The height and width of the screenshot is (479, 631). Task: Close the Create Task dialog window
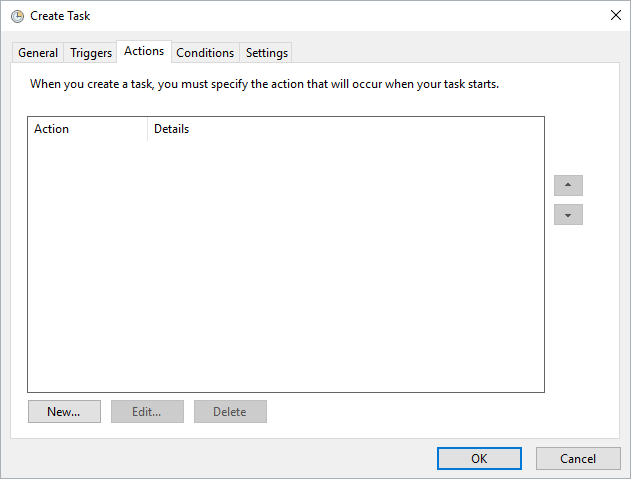point(613,16)
